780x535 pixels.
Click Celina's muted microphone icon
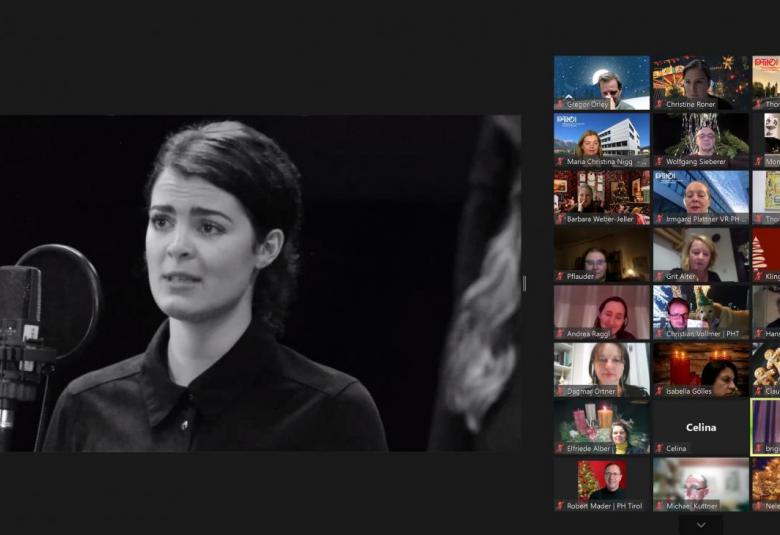click(x=659, y=449)
